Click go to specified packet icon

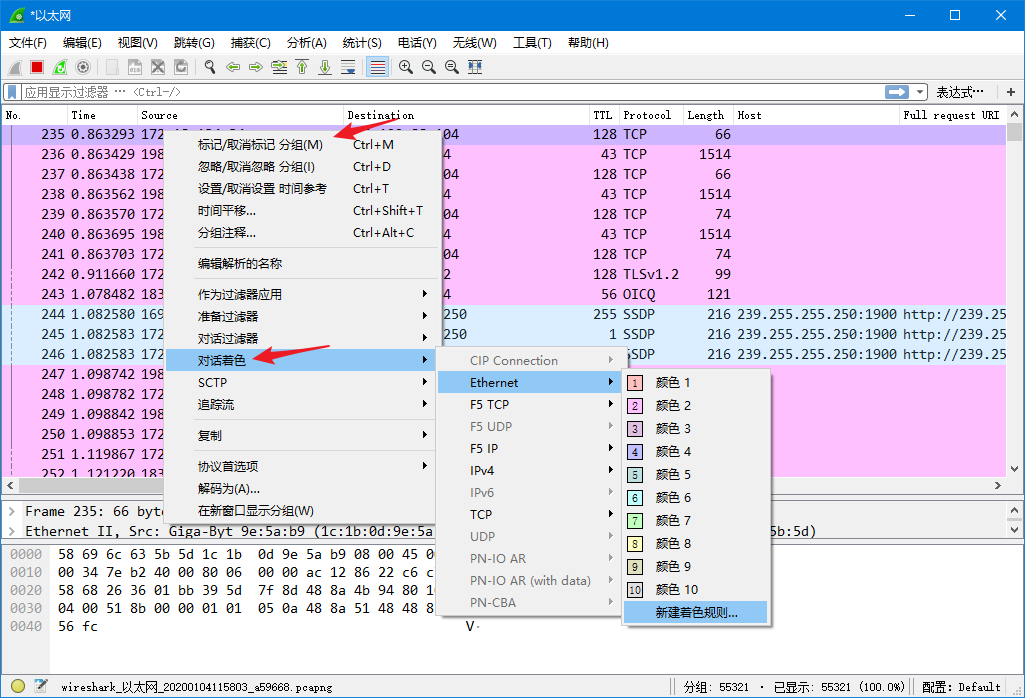[279, 67]
